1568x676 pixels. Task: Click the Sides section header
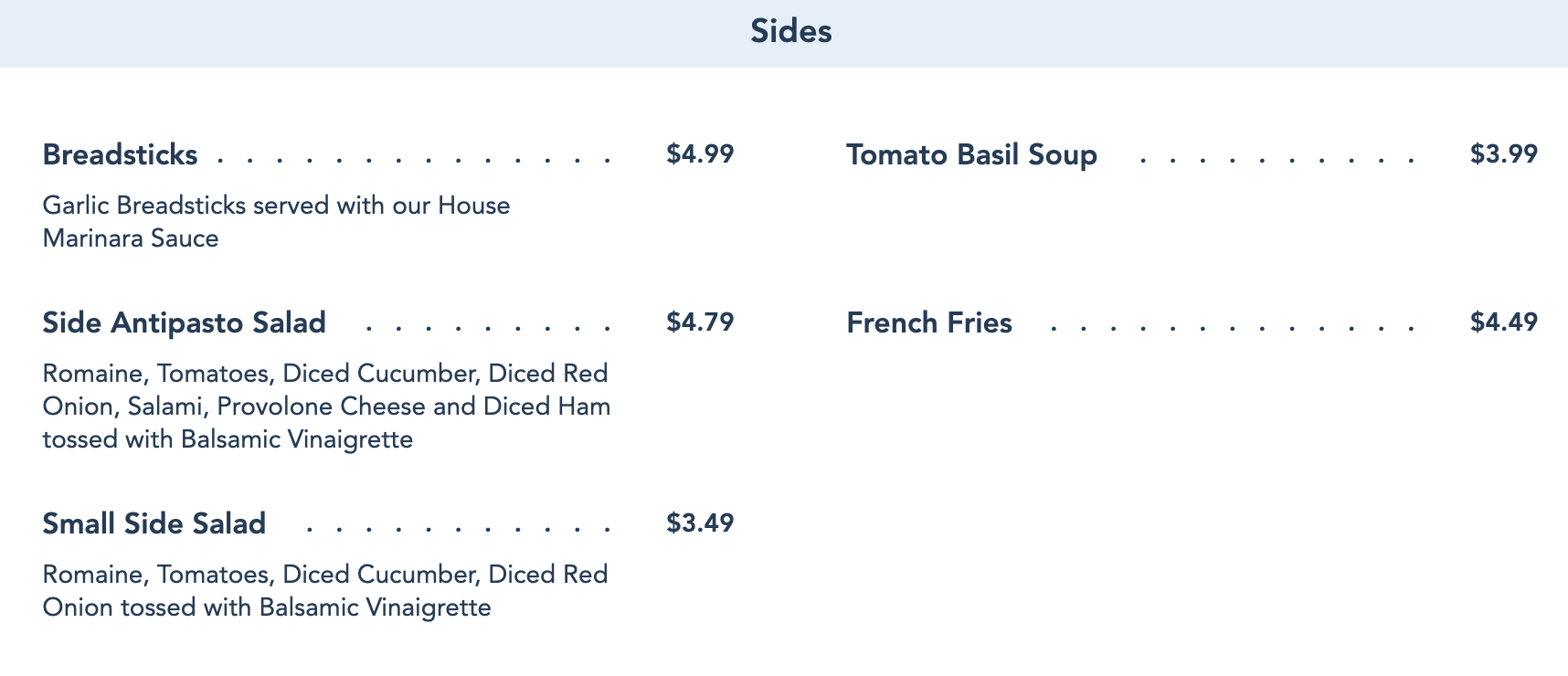coord(790,32)
